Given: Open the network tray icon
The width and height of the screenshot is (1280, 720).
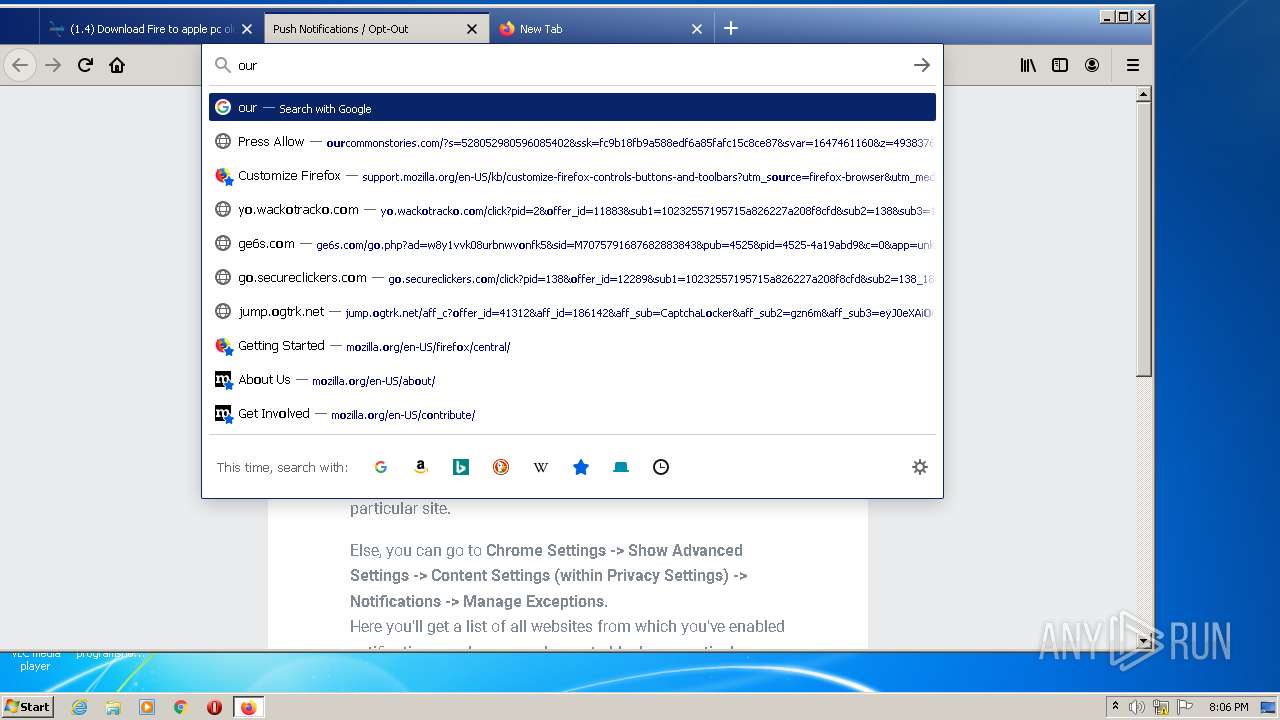Looking at the screenshot, I should click(1161, 707).
